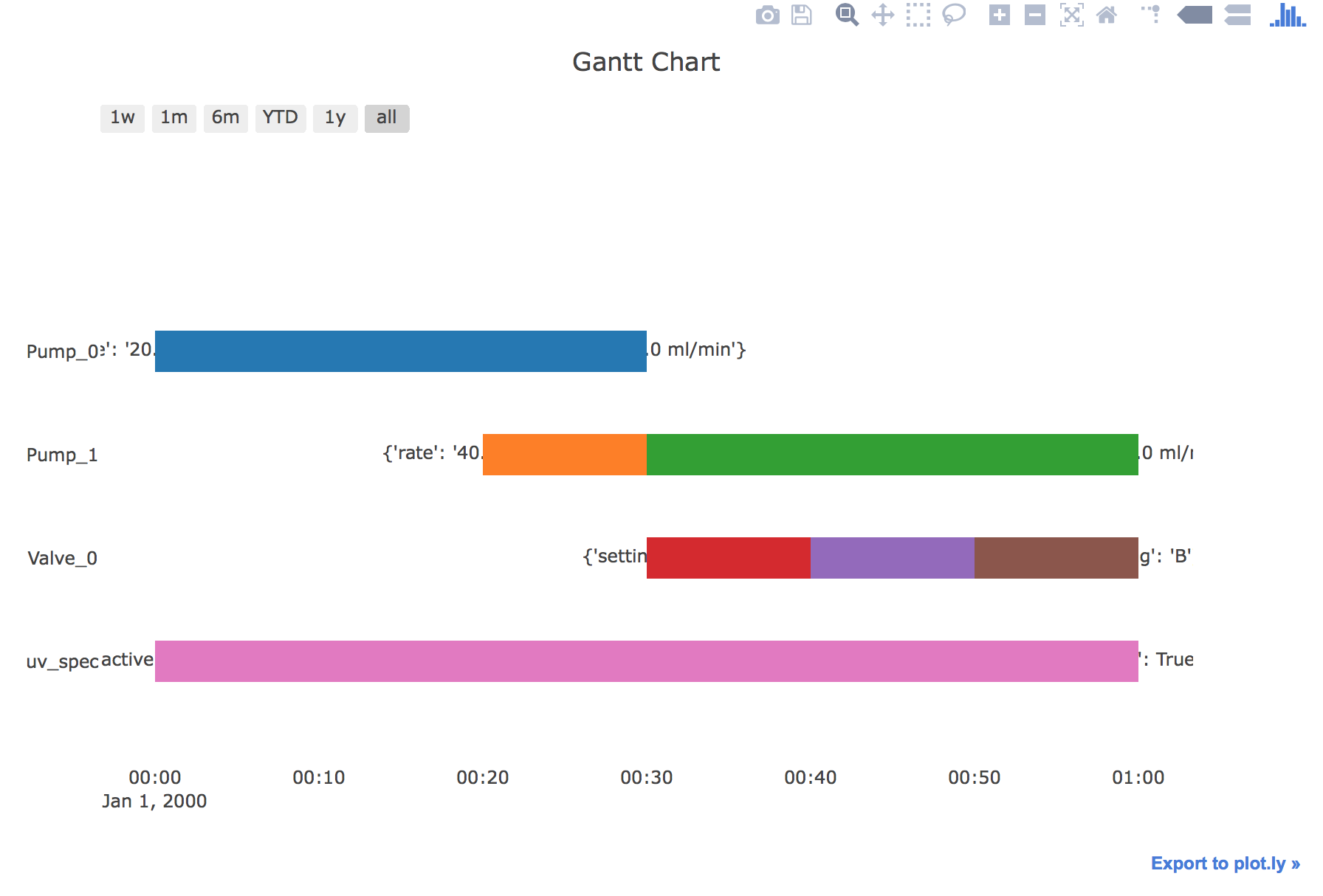Screen dimensions: 1323x896
Task: Switch to the all time range
Action: (386, 118)
